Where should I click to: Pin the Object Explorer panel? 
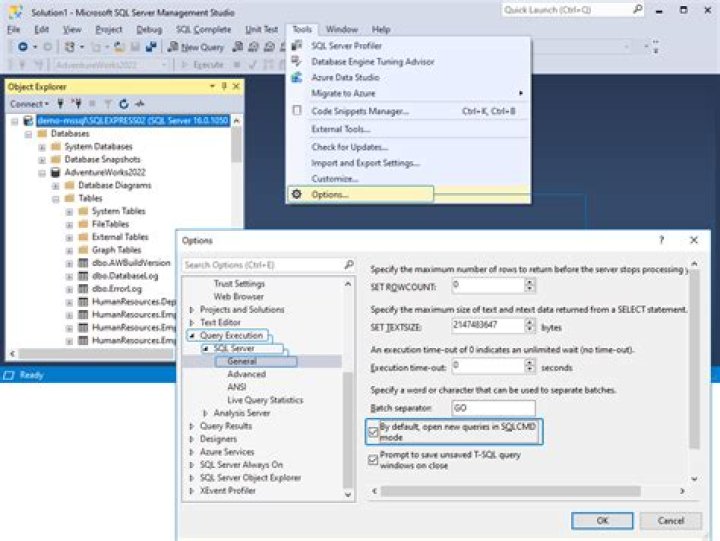224,87
